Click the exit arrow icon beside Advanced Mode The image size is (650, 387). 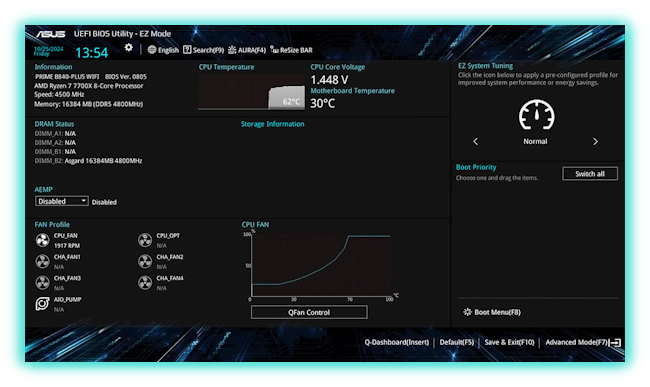[616, 343]
